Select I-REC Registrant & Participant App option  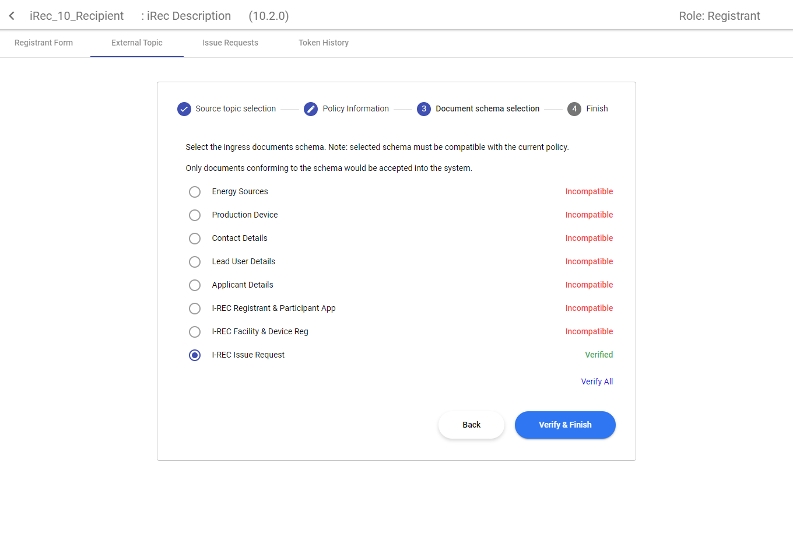tap(195, 308)
